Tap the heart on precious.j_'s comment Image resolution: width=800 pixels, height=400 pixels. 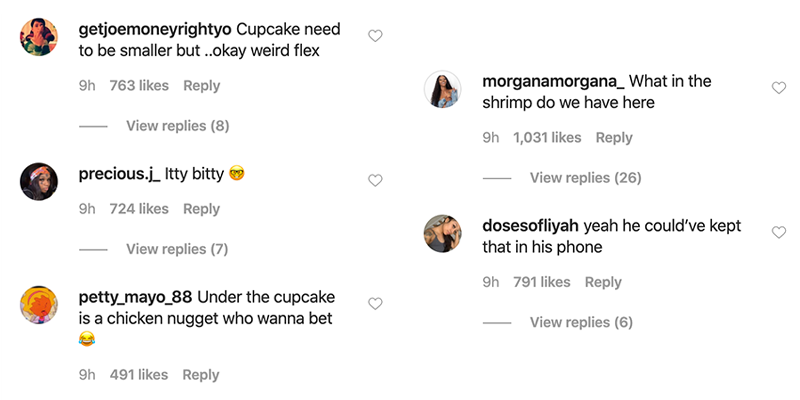375,181
